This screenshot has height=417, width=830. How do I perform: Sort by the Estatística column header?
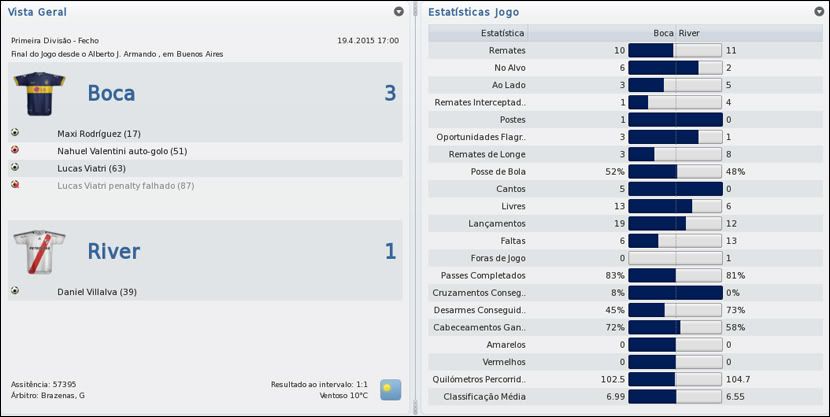click(480, 33)
